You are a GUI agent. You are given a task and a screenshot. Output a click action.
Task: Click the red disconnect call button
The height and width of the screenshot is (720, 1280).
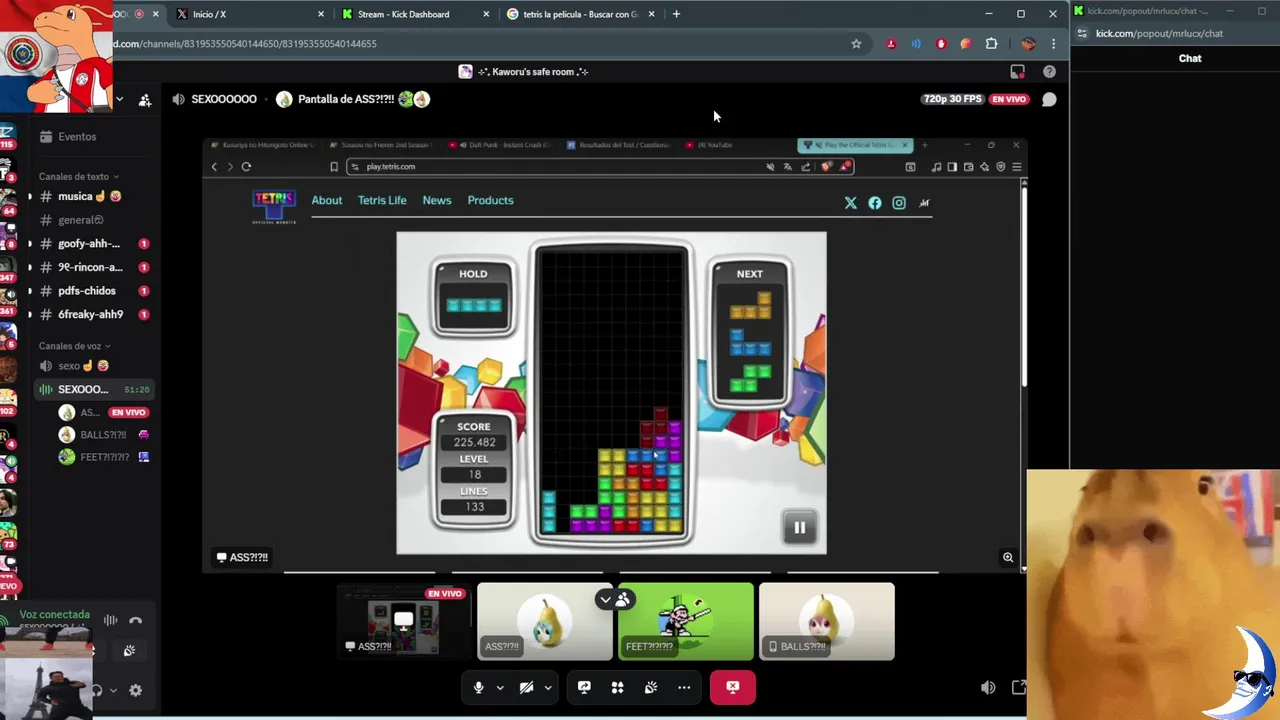click(733, 687)
